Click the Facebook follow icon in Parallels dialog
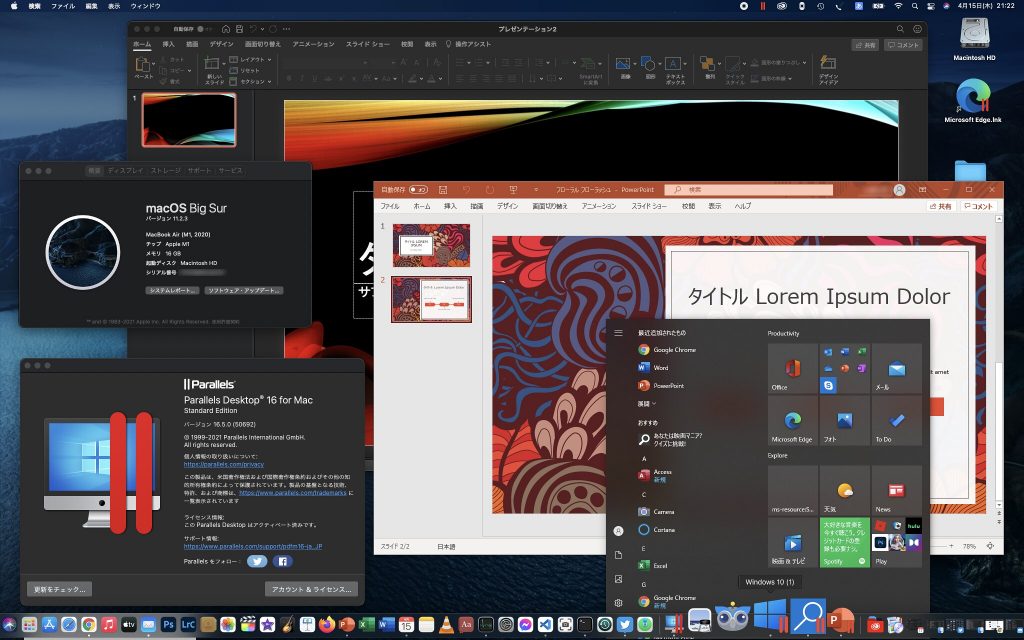Screen dimensions: 1024x640 [x=283, y=562]
